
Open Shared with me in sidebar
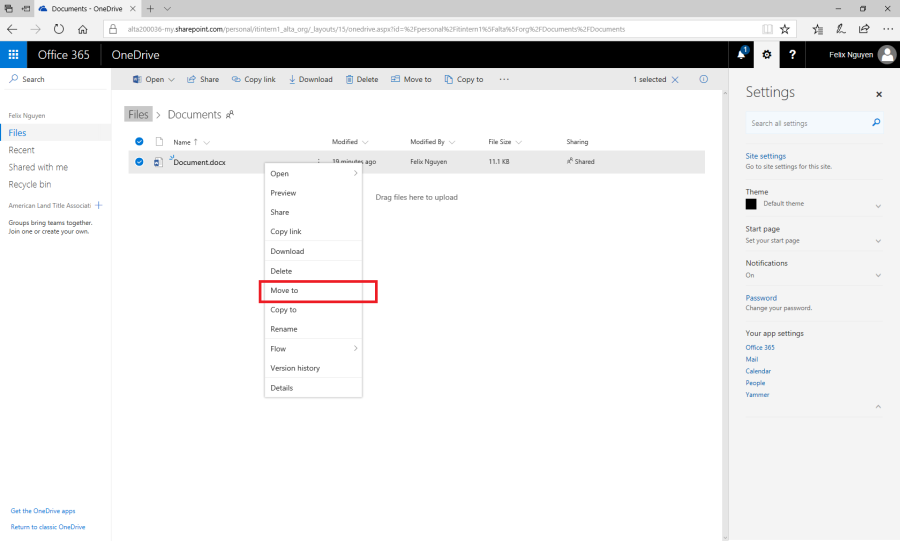pyautogui.click(x=38, y=167)
